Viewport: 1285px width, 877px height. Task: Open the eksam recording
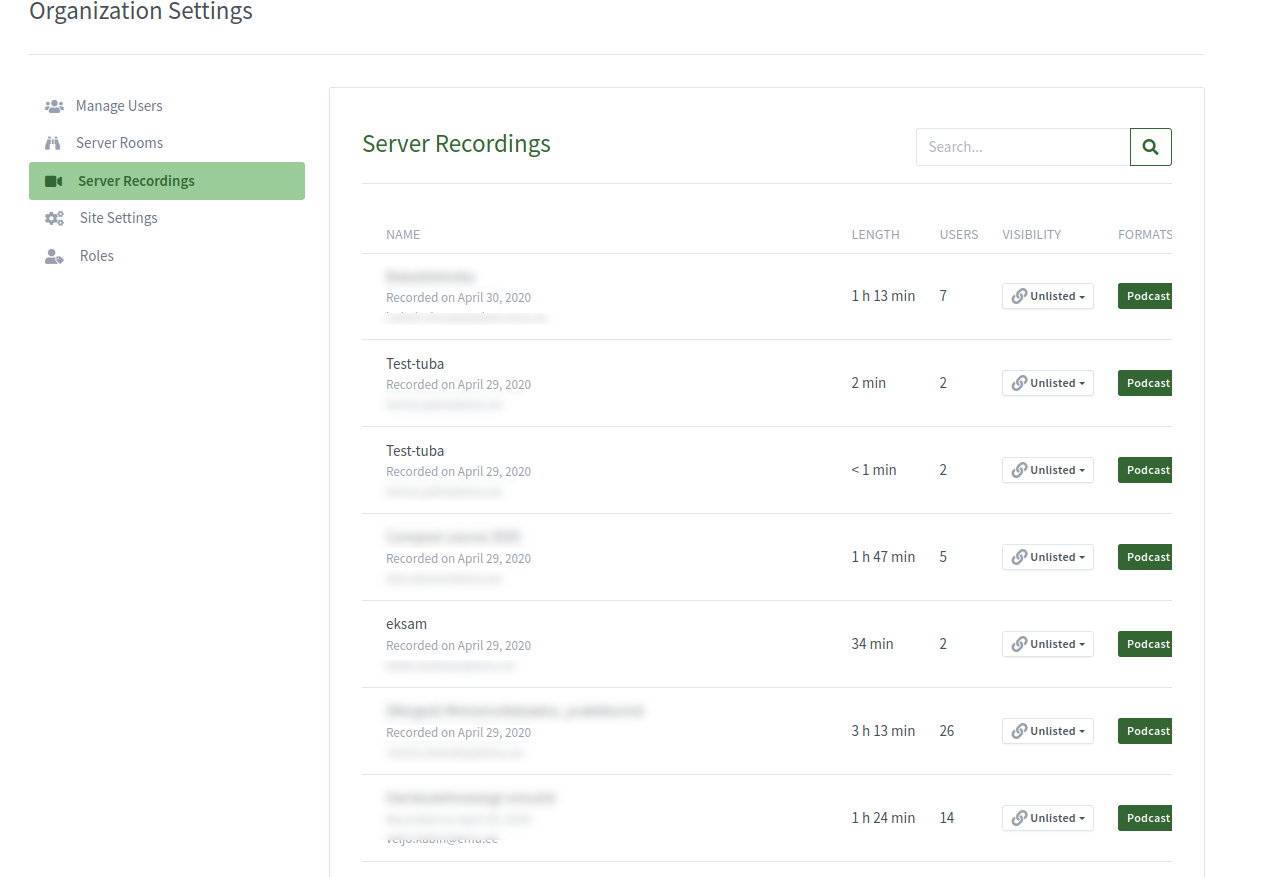[406, 623]
